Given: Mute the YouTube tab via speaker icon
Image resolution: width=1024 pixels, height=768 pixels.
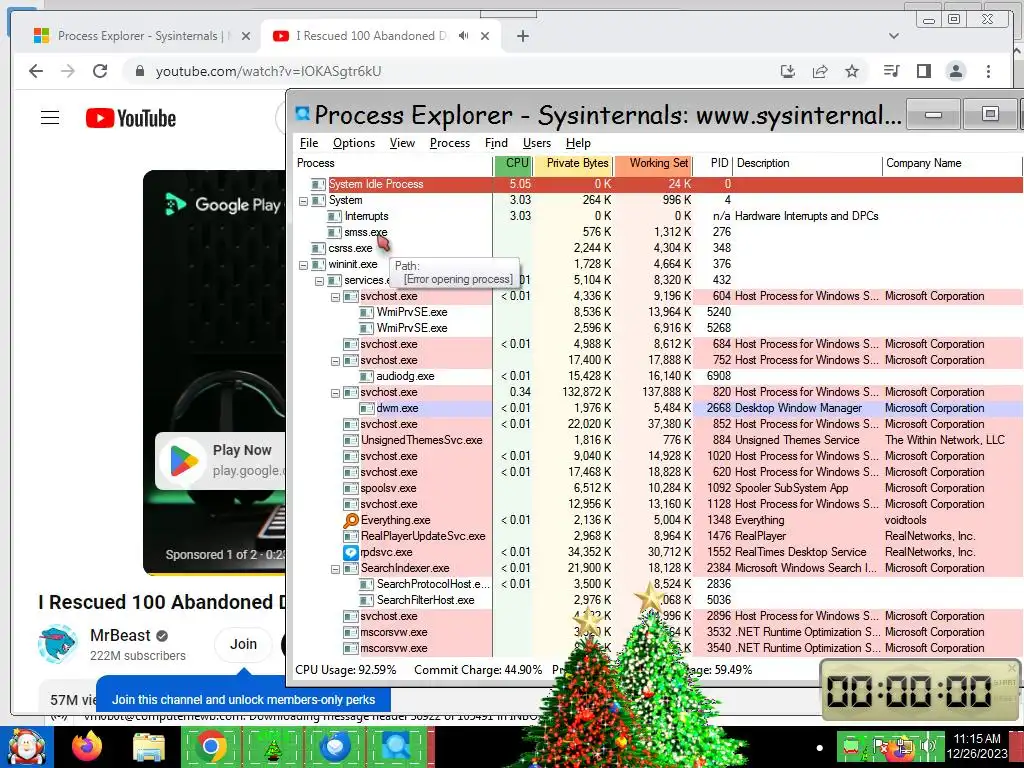Looking at the screenshot, I should click(464, 36).
